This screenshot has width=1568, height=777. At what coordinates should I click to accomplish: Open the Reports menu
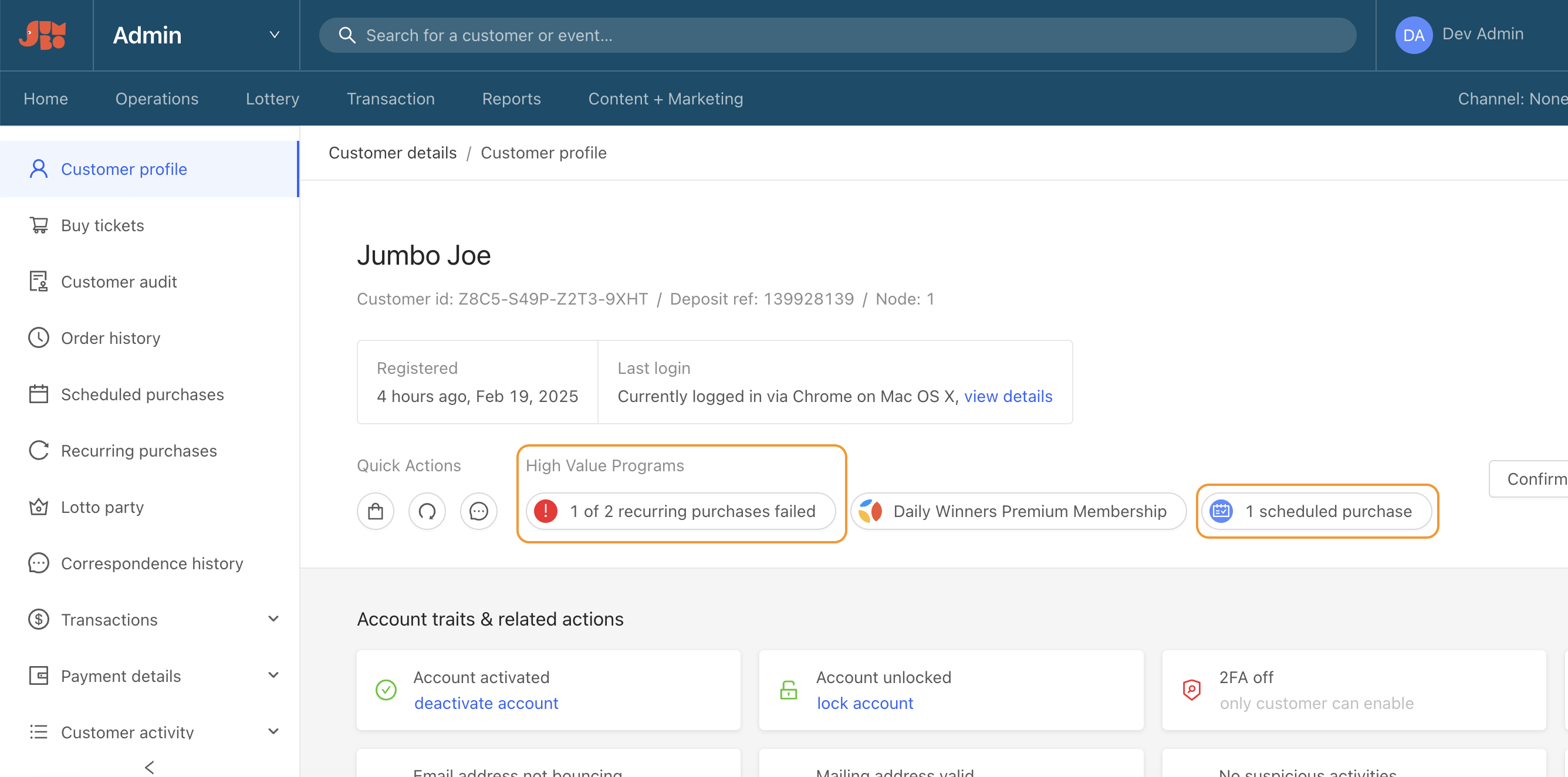[511, 99]
